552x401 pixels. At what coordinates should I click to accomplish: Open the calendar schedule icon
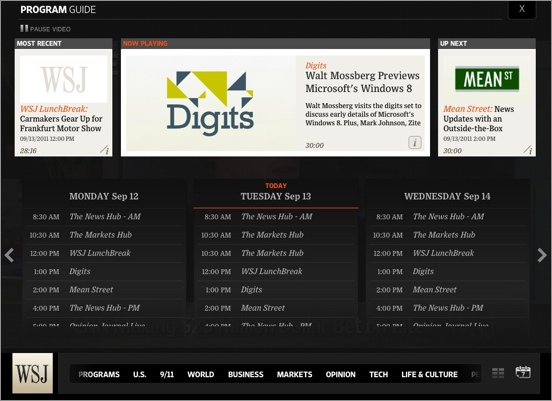pos(523,372)
